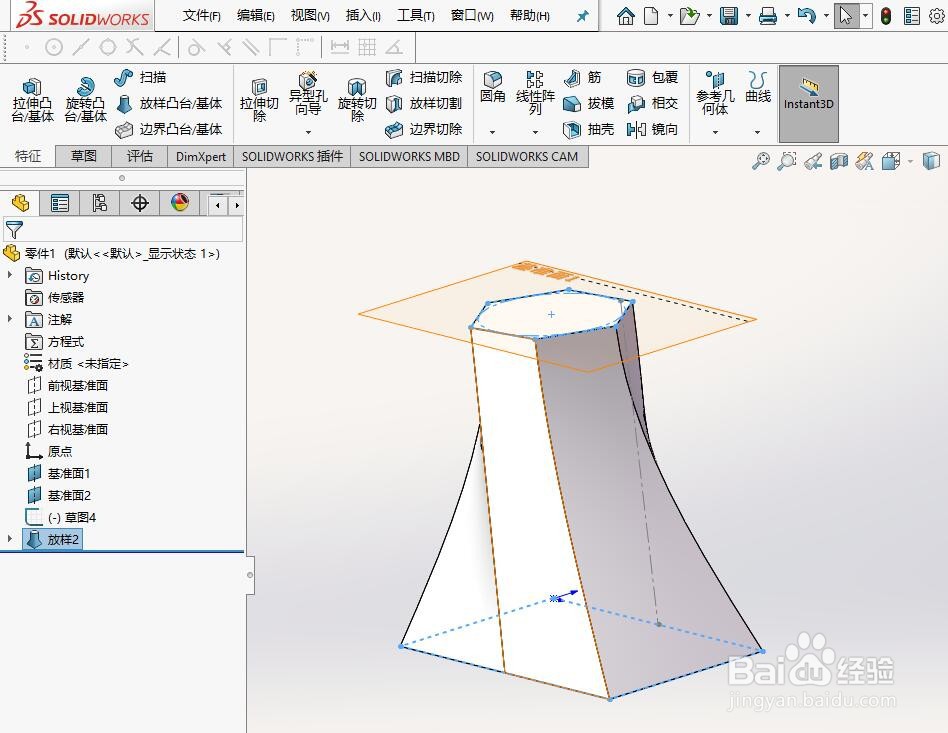Select the Draft (拔模) feature
Viewport: 948px width, 733px height.
(x=588, y=103)
